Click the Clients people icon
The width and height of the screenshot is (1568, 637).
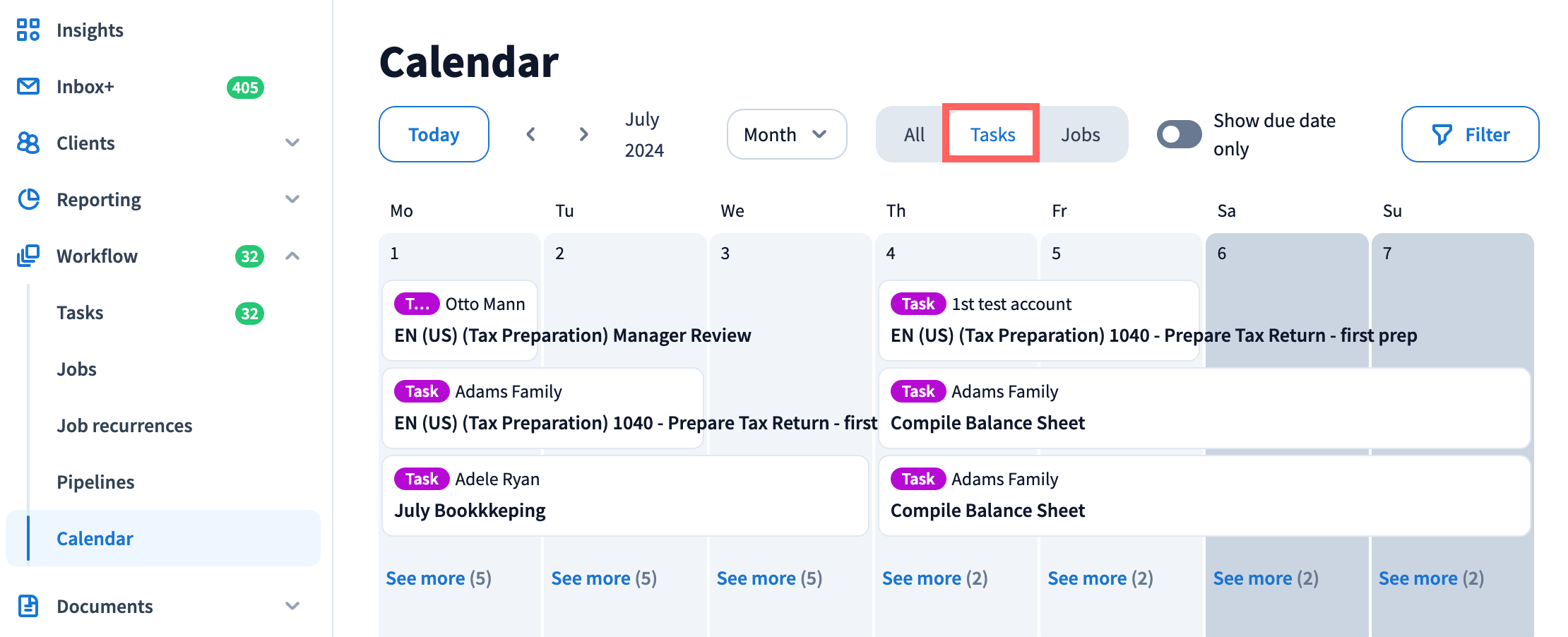(28, 143)
